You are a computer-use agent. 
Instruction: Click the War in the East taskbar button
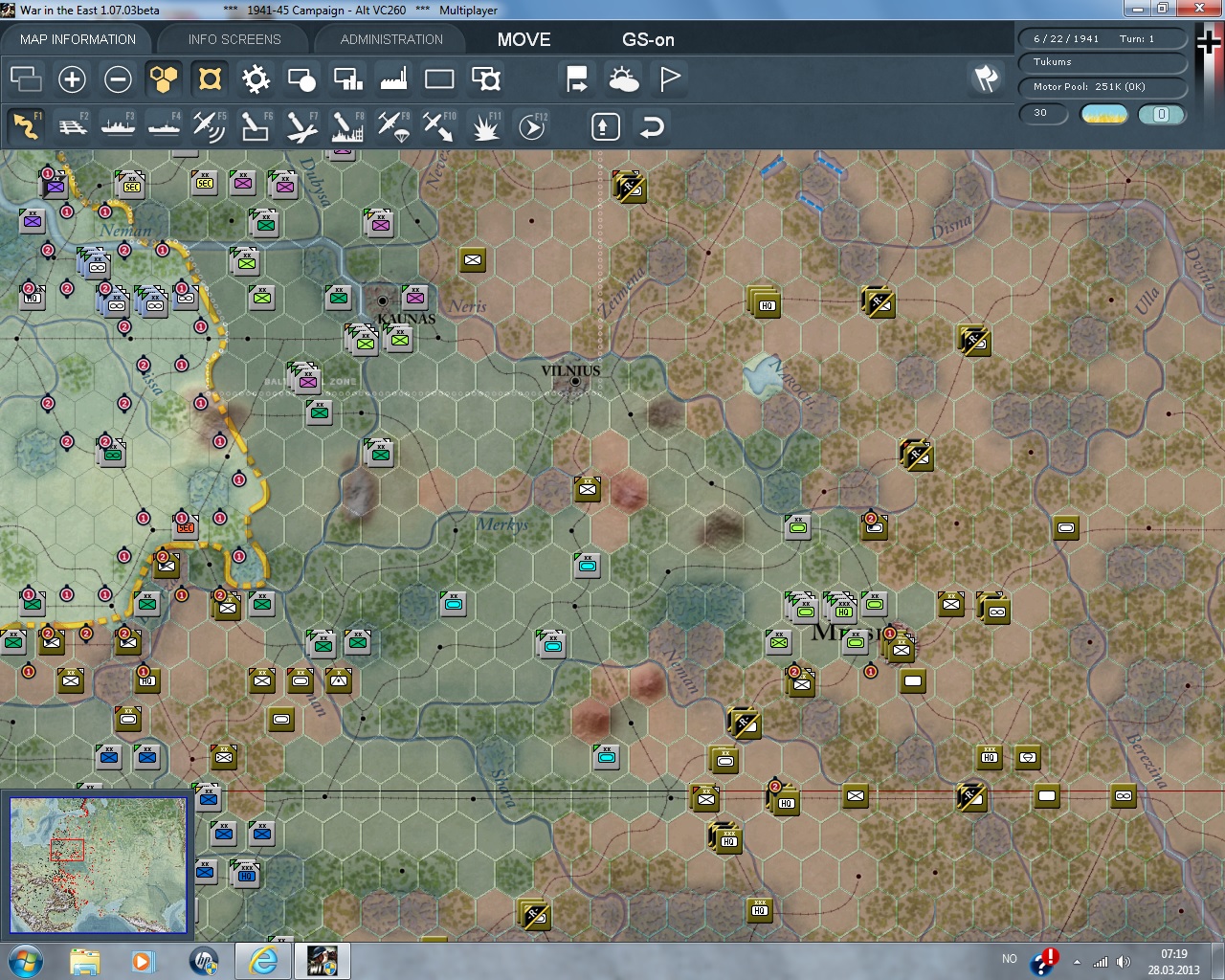tap(322, 961)
